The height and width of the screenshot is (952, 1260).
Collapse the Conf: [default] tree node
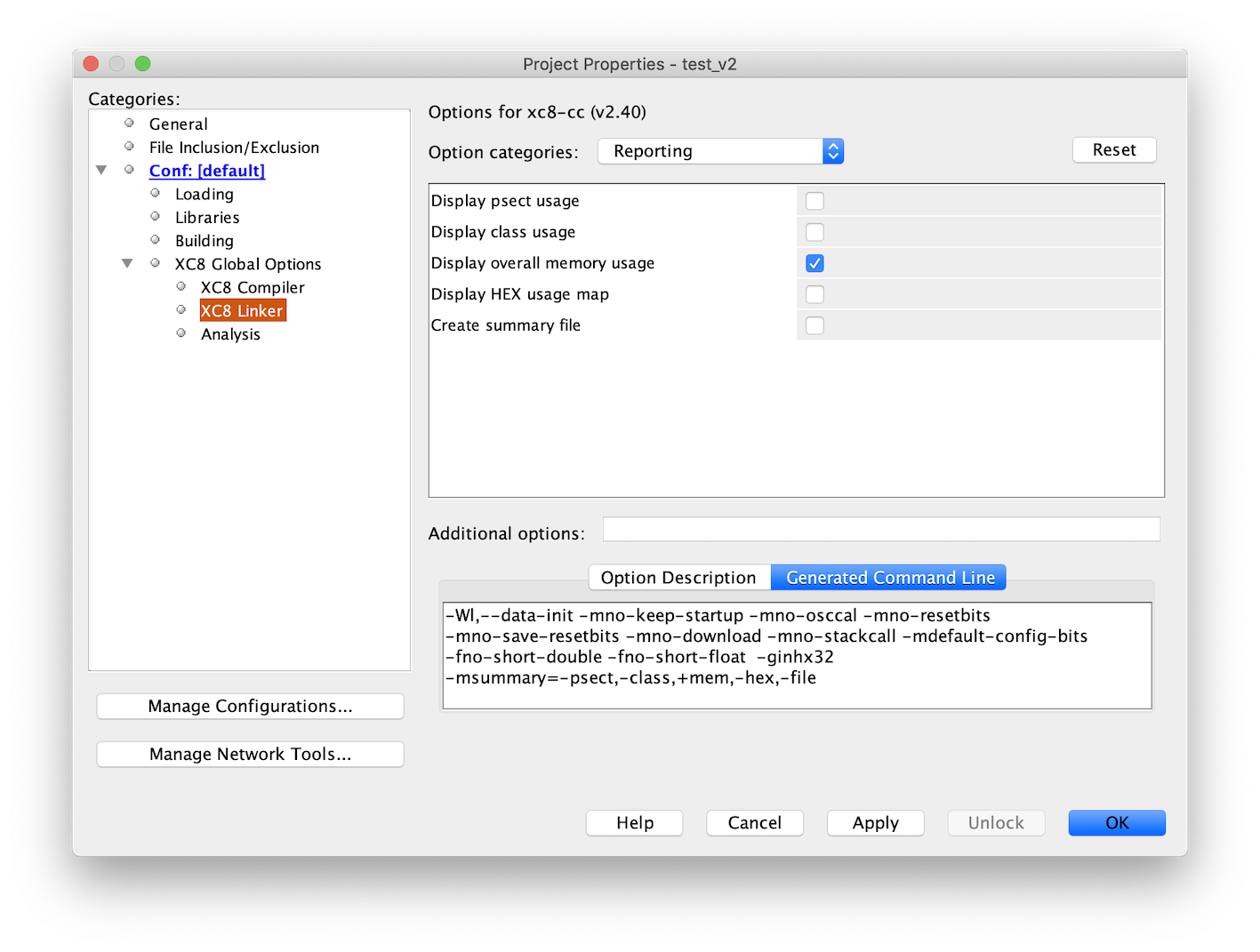[101, 170]
